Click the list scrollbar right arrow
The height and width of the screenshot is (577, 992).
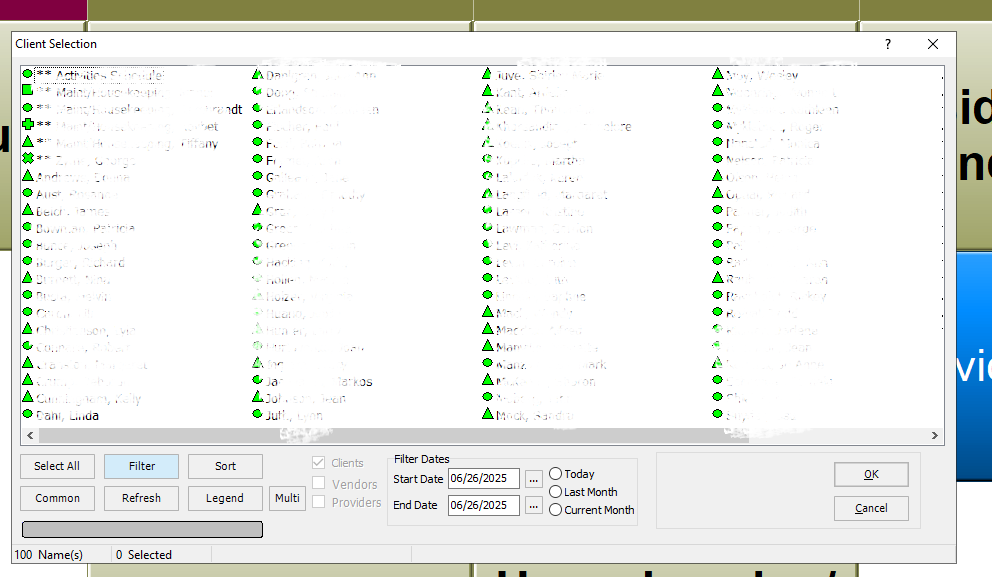coord(934,435)
